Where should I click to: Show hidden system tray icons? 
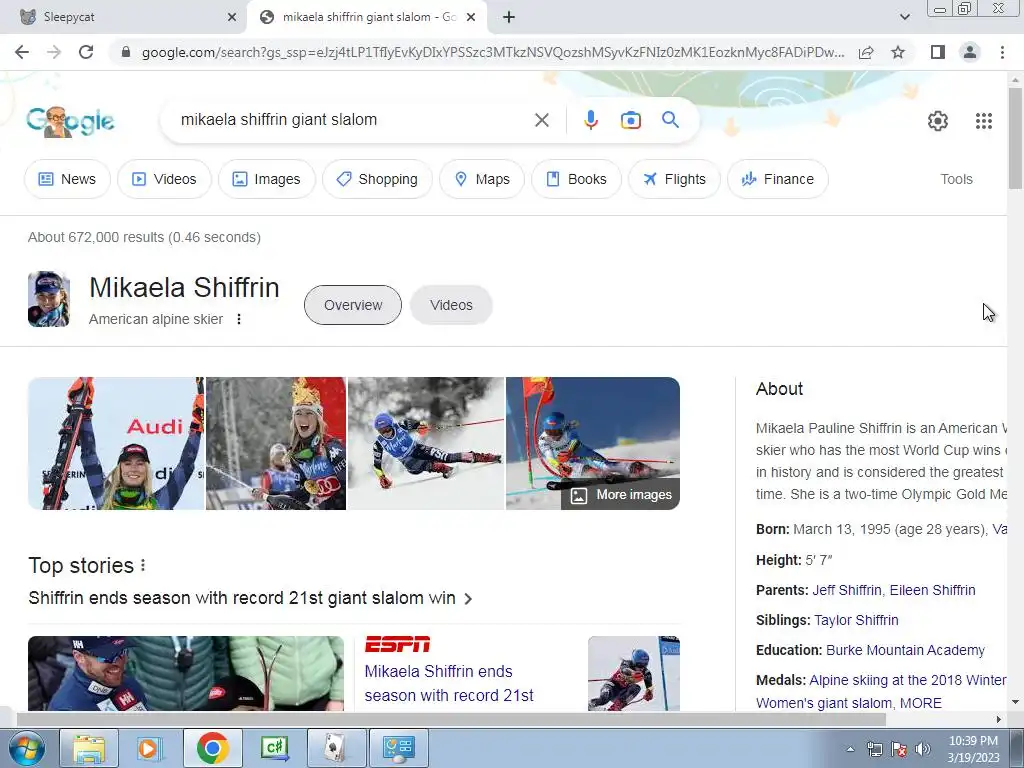(x=850, y=749)
